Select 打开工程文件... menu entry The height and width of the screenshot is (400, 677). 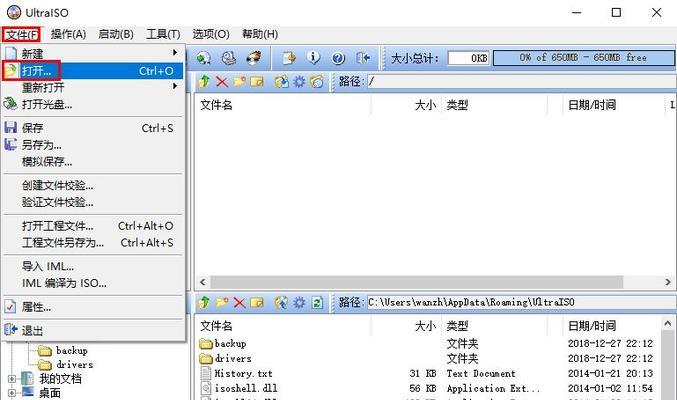pos(93,225)
